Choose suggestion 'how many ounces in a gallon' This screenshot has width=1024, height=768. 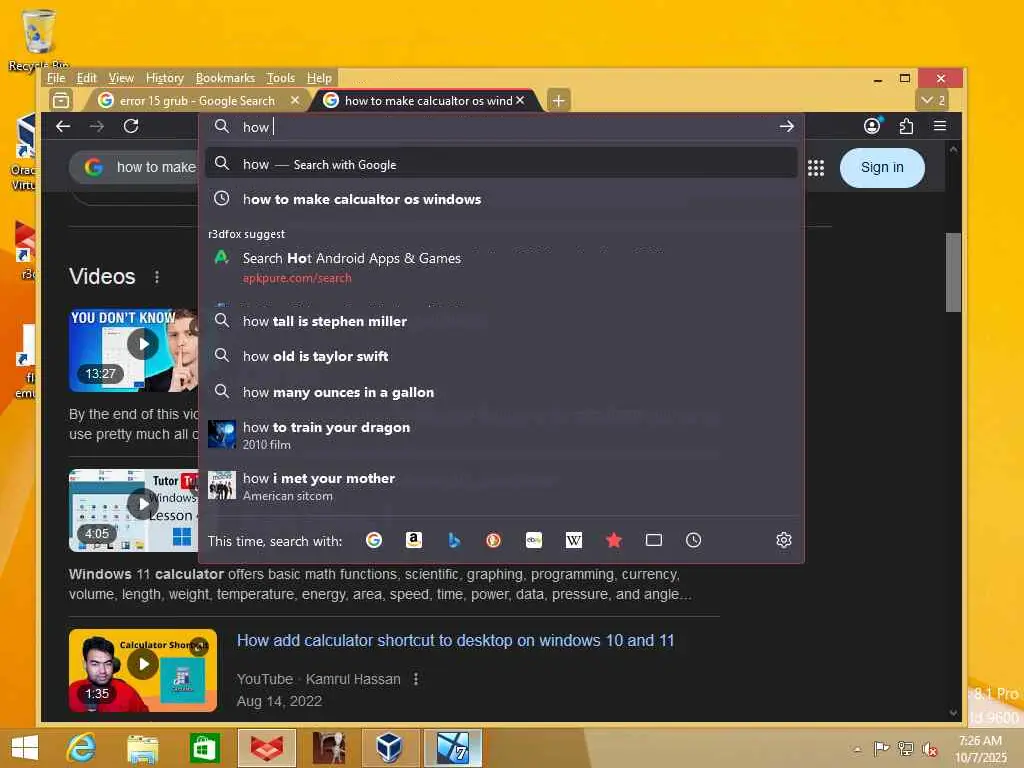click(502, 392)
